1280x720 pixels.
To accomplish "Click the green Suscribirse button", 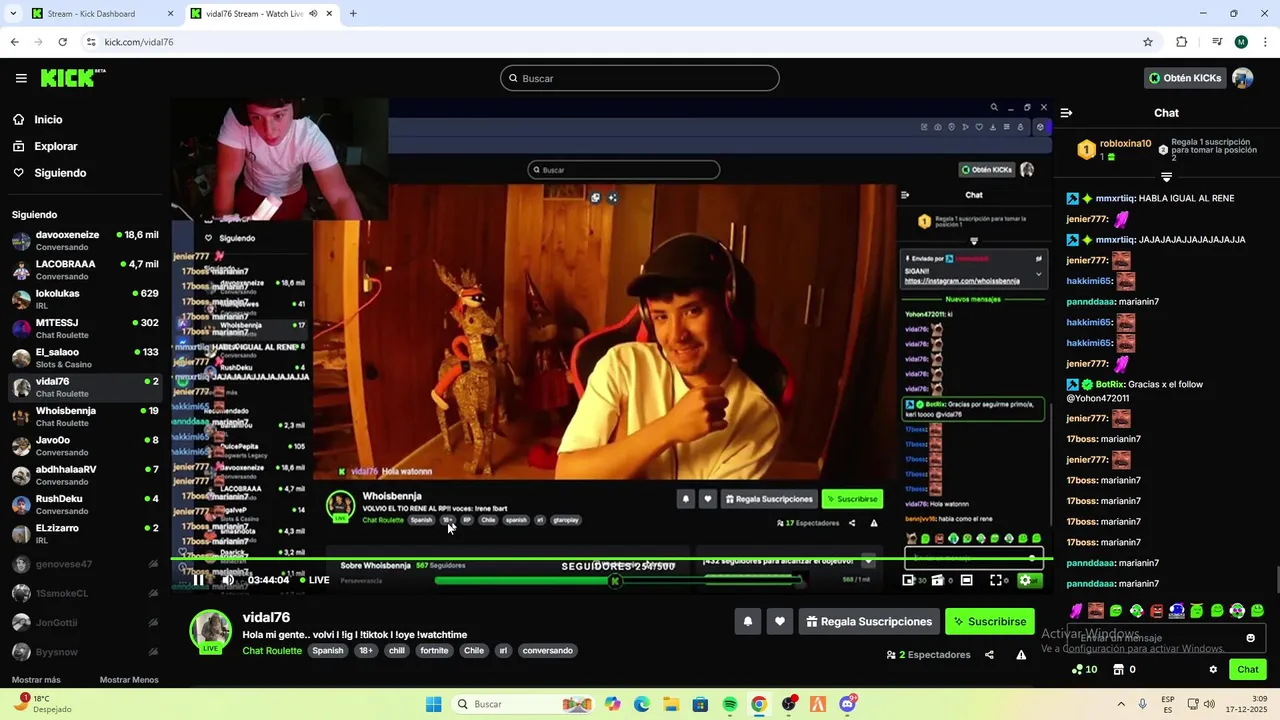I will point(989,621).
